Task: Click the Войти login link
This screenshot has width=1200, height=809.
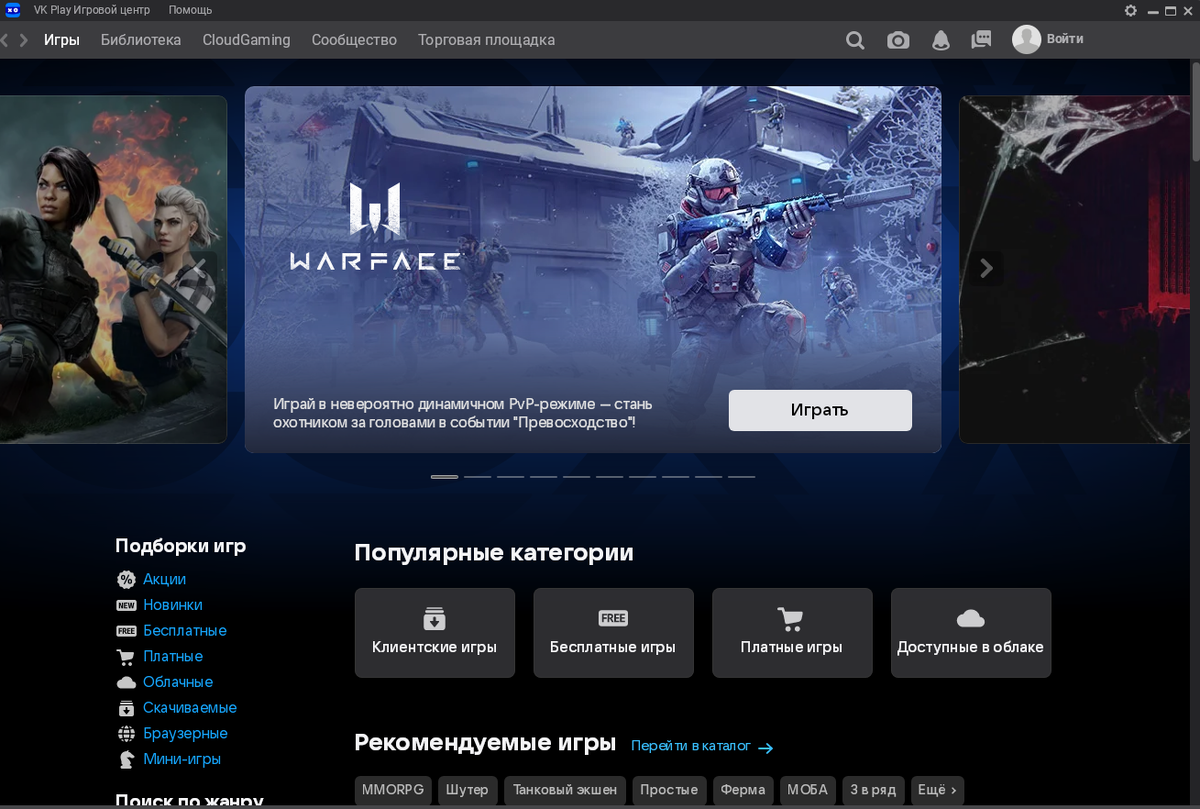Action: coord(1065,39)
